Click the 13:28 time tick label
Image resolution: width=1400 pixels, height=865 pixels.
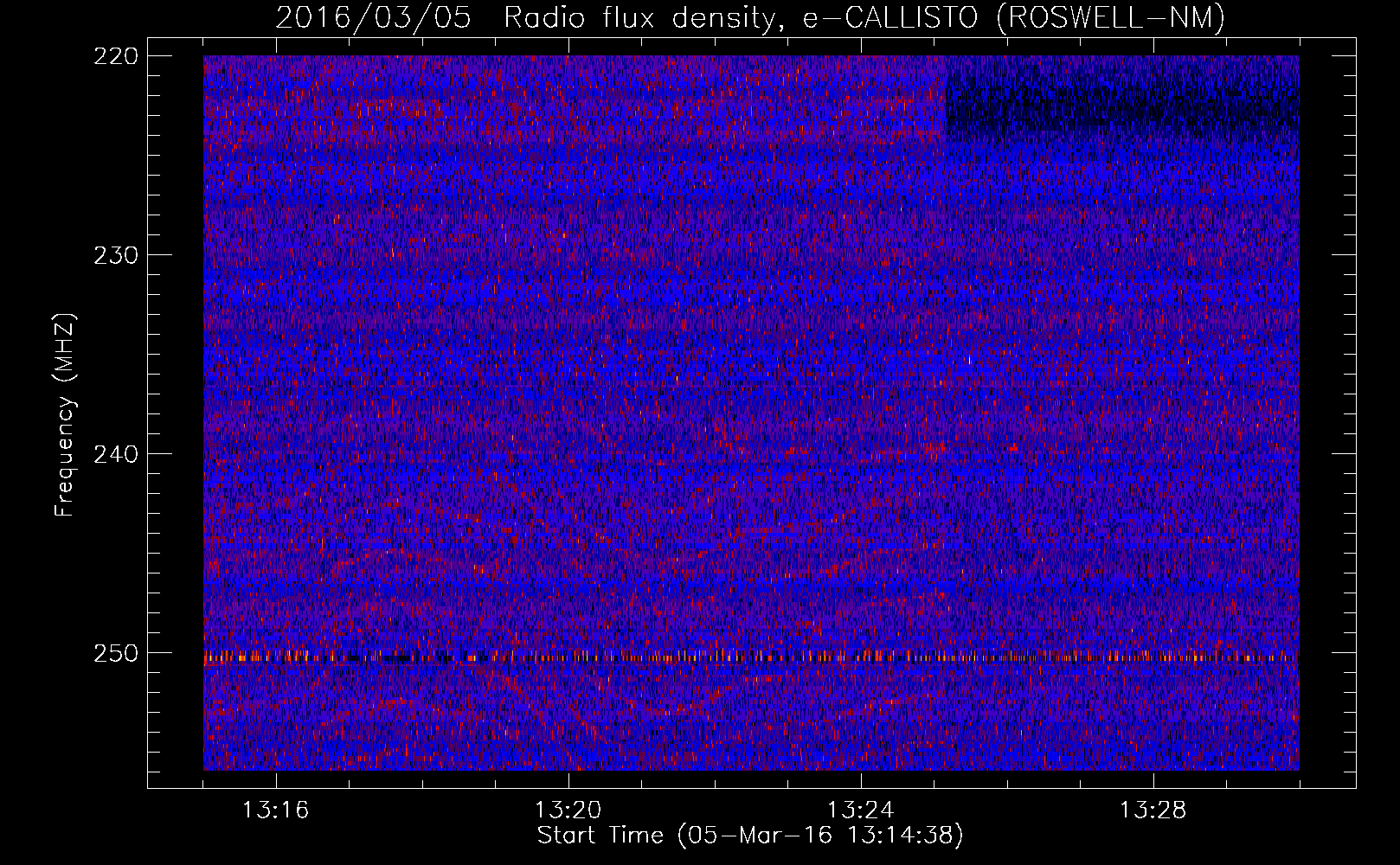1153,810
